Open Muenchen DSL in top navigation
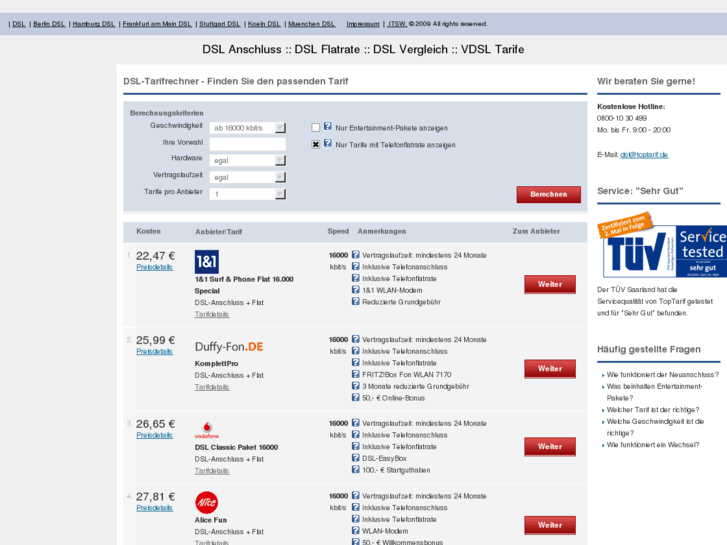This screenshot has width=727, height=545. 312,24
